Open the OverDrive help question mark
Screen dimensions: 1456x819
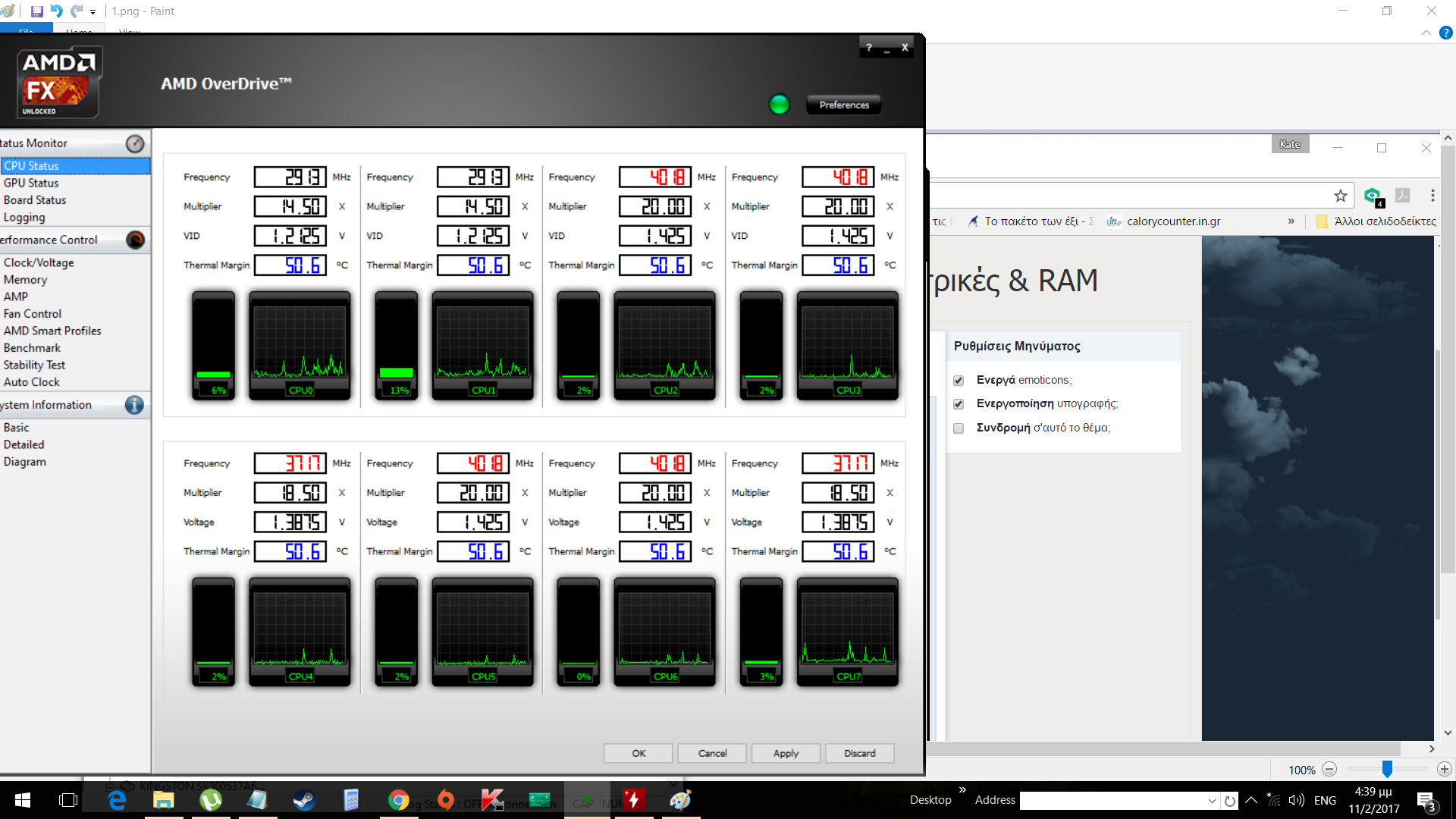[869, 47]
